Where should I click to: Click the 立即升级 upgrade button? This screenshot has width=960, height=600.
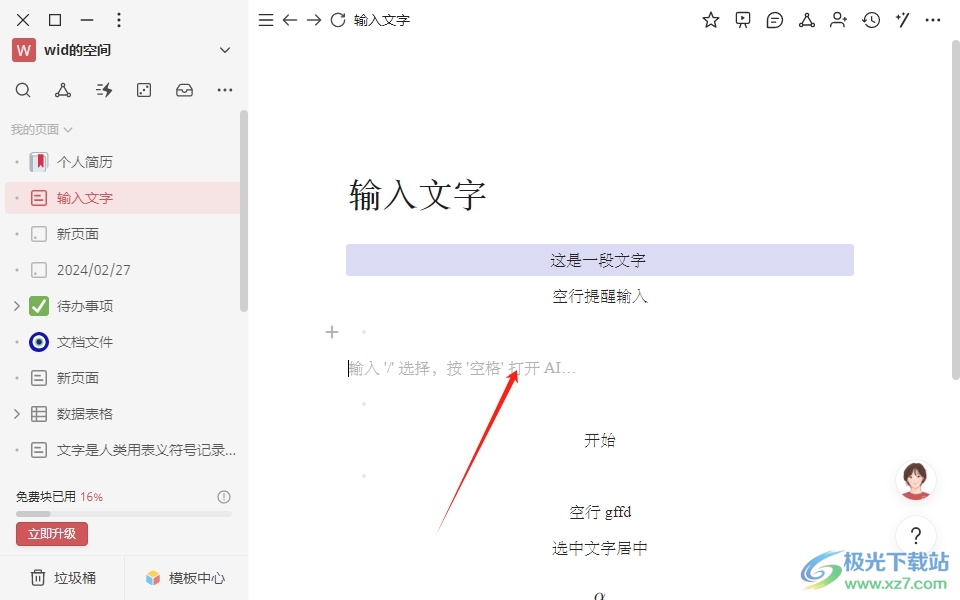click(x=52, y=533)
